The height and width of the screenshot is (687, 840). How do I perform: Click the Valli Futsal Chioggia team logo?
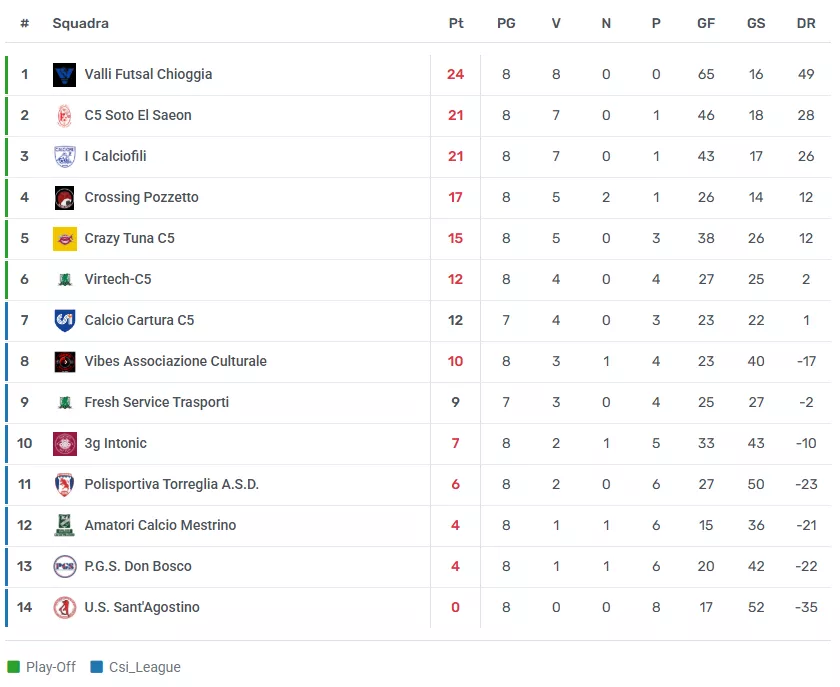coord(65,74)
